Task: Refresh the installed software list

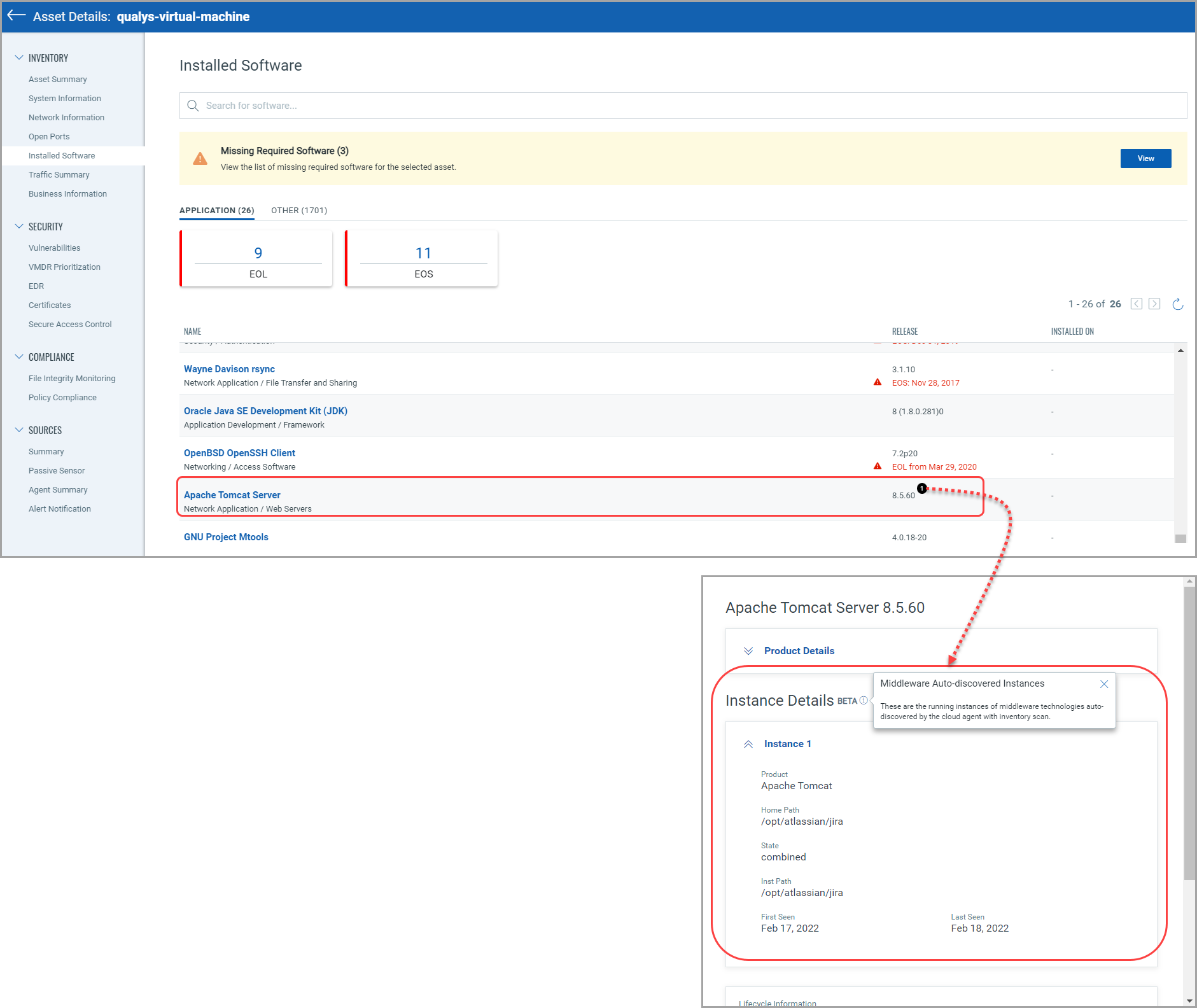Action: [1178, 304]
